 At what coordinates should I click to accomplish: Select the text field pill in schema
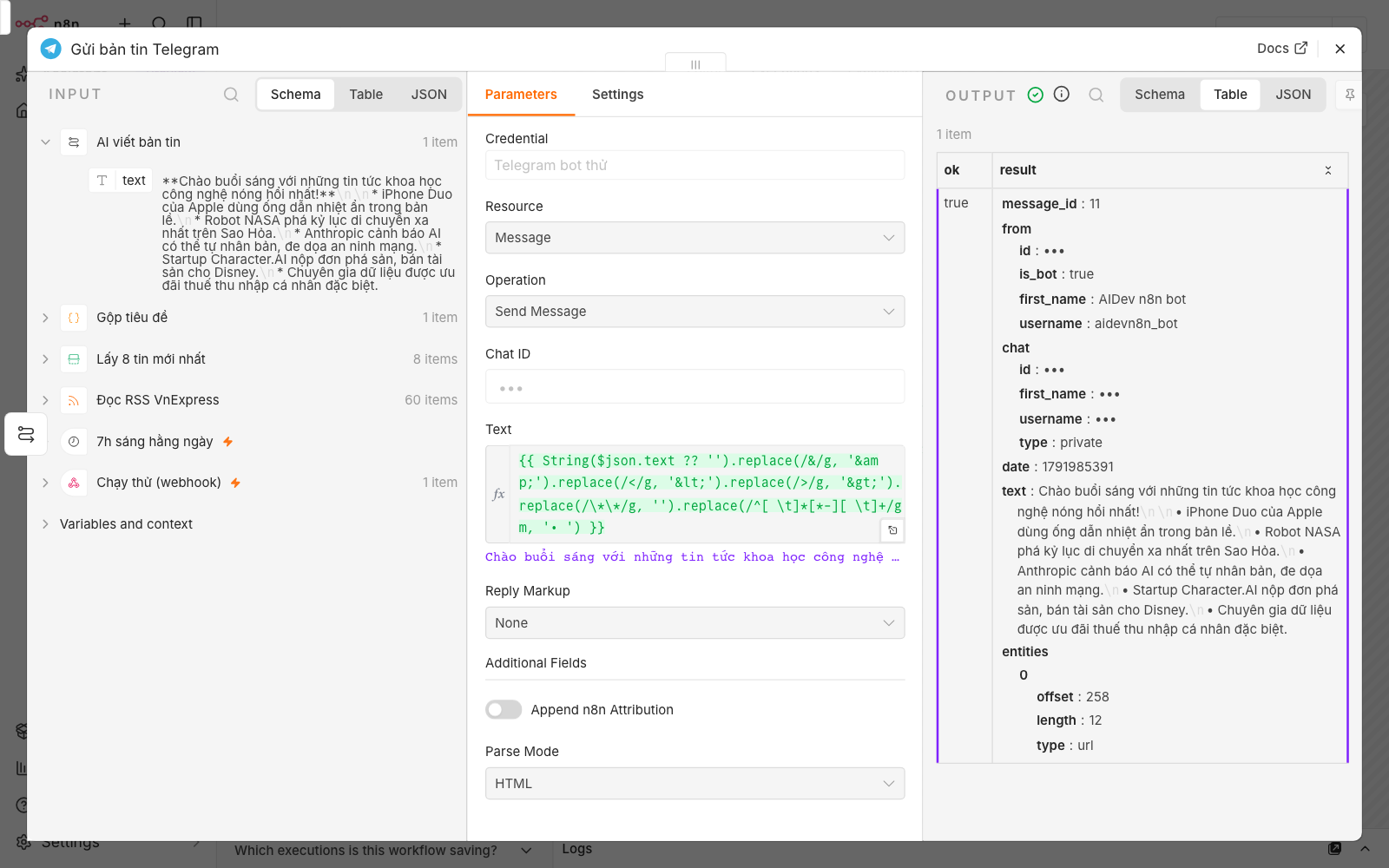(x=121, y=181)
